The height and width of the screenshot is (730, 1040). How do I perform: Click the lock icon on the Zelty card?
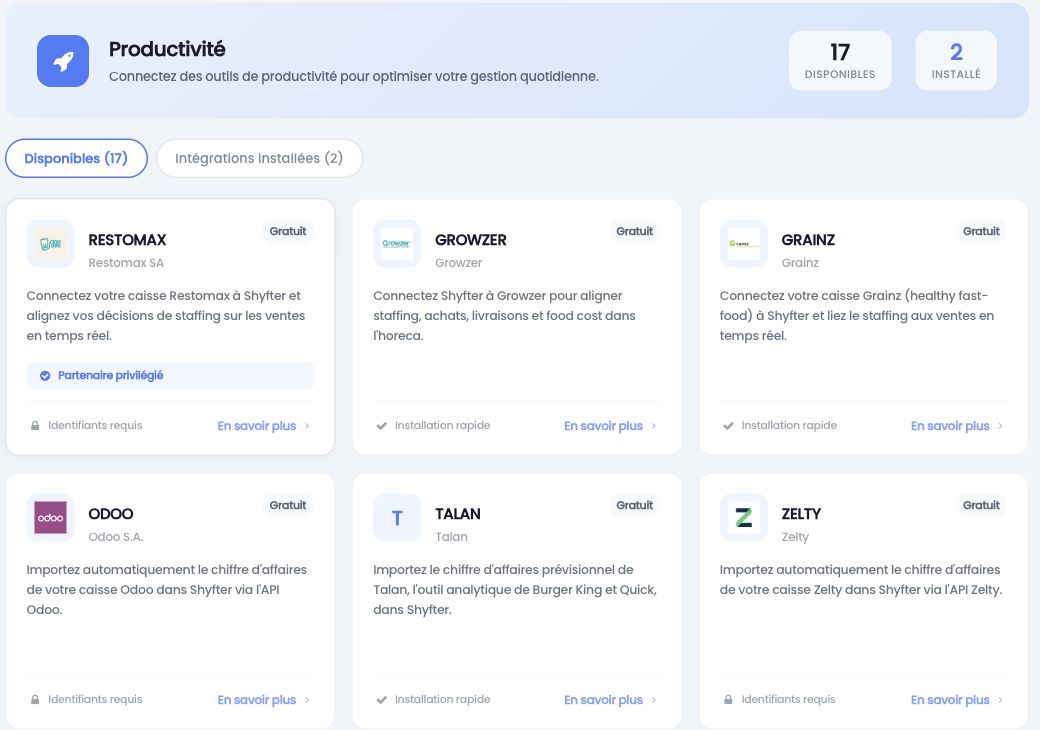pyautogui.click(x=728, y=700)
